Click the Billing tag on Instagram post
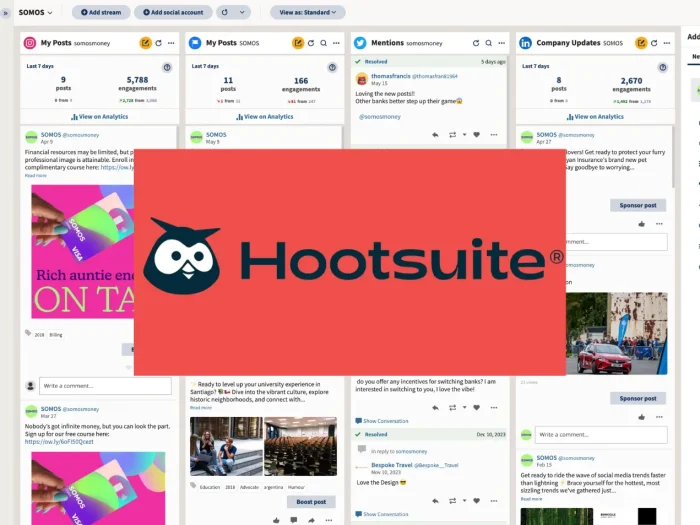Viewport: 700px width, 525px height. tap(56, 335)
